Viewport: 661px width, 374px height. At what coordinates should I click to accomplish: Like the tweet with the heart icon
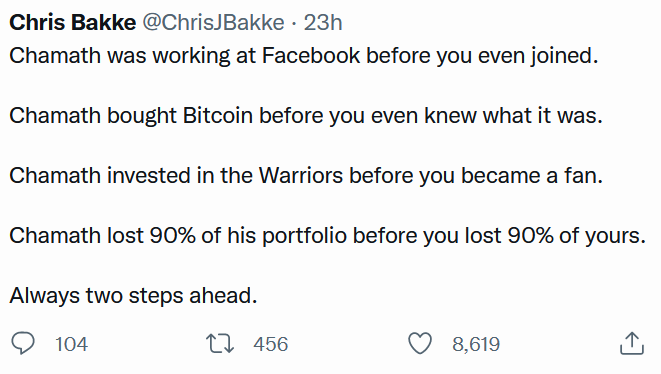pos(420,343)
